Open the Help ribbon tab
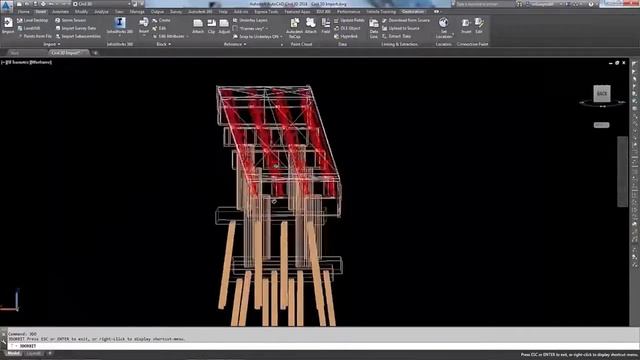Screen dimensions: 640x360 point(223,12)
